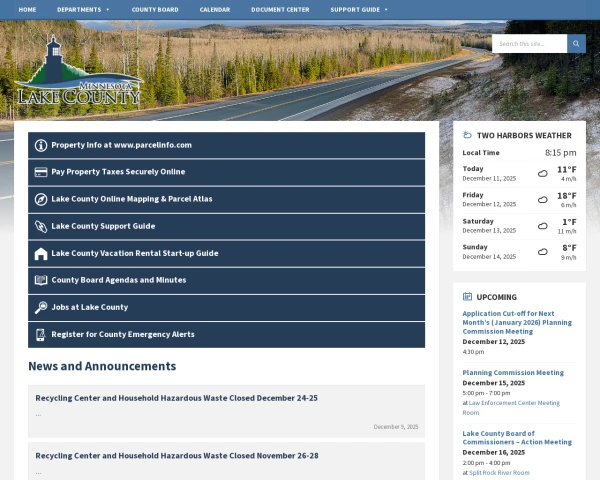
Task: Click the magnifier icon beside Jobs at Lake County
Action: point(41,308)
